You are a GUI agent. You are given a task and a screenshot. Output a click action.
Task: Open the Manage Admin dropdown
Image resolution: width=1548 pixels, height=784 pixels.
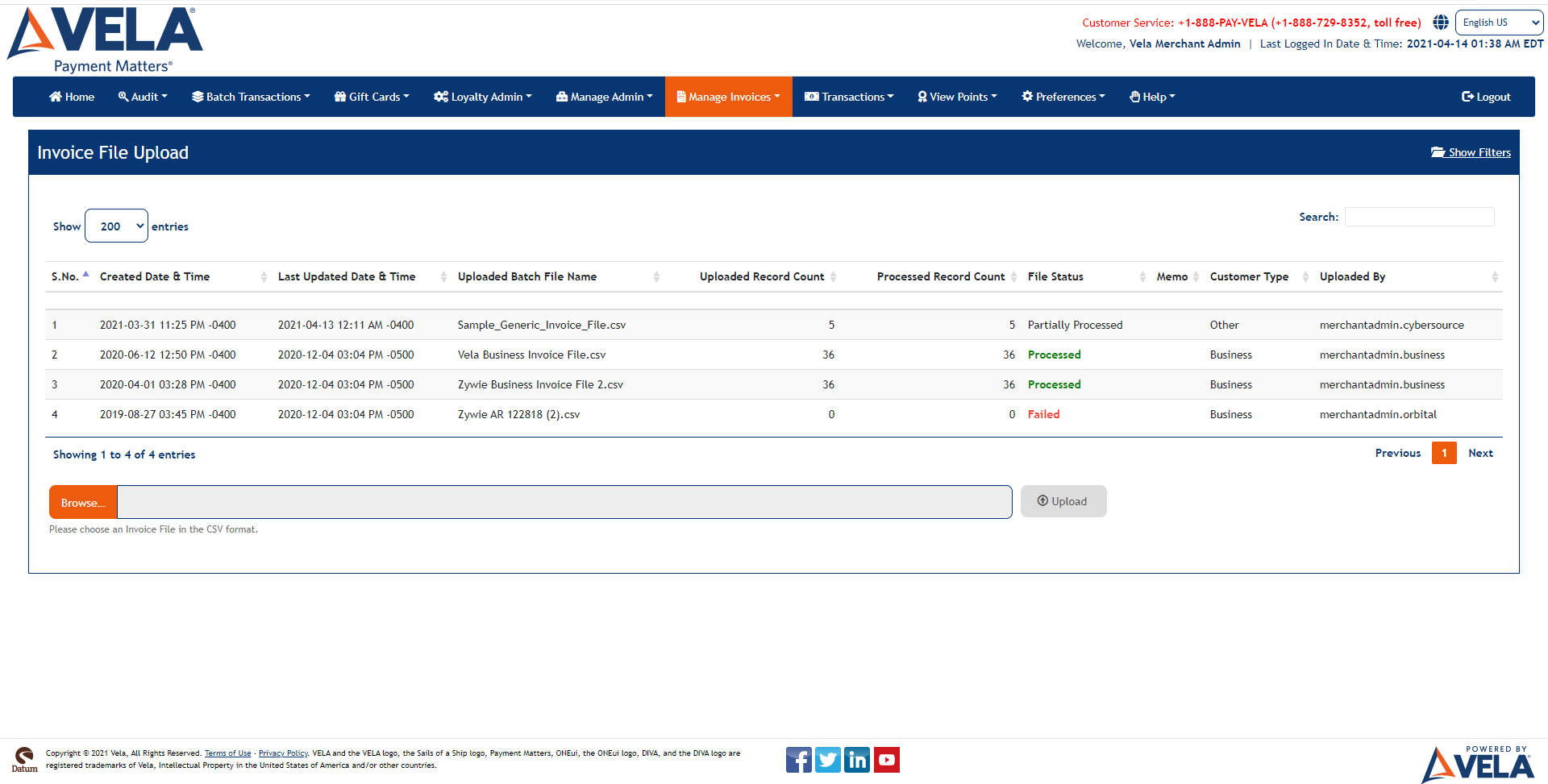tap(605, 97)
